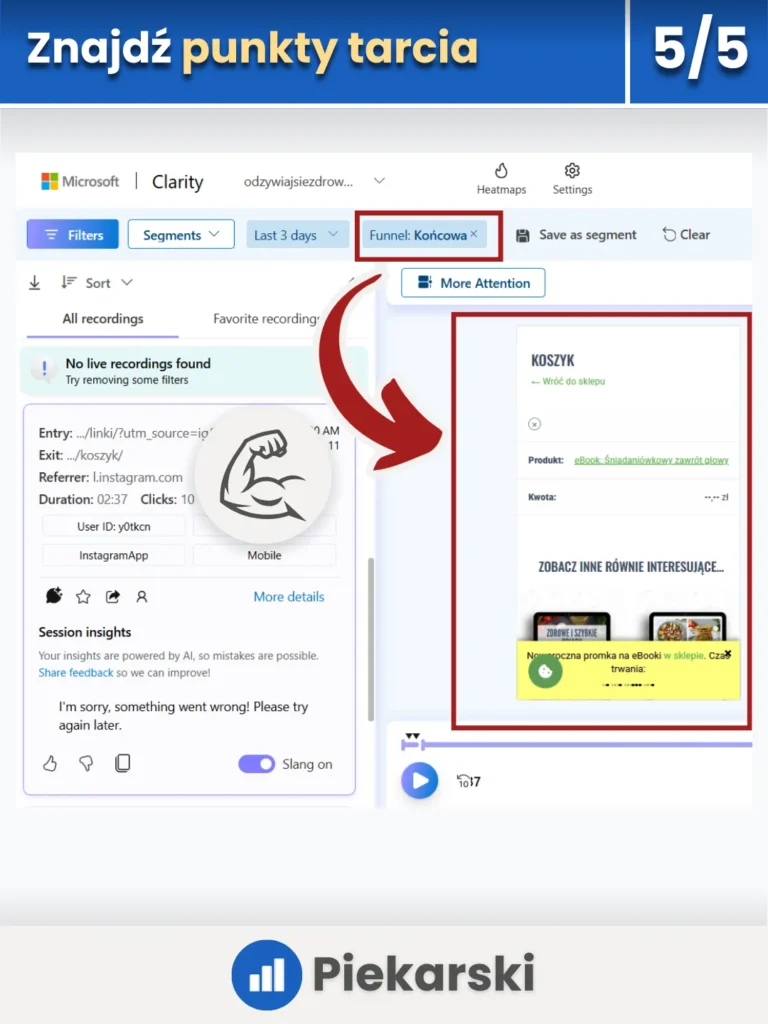Click the left ebook thumbnail in preview
This screenshot has height=1024, width=768.
click(571, 626)
